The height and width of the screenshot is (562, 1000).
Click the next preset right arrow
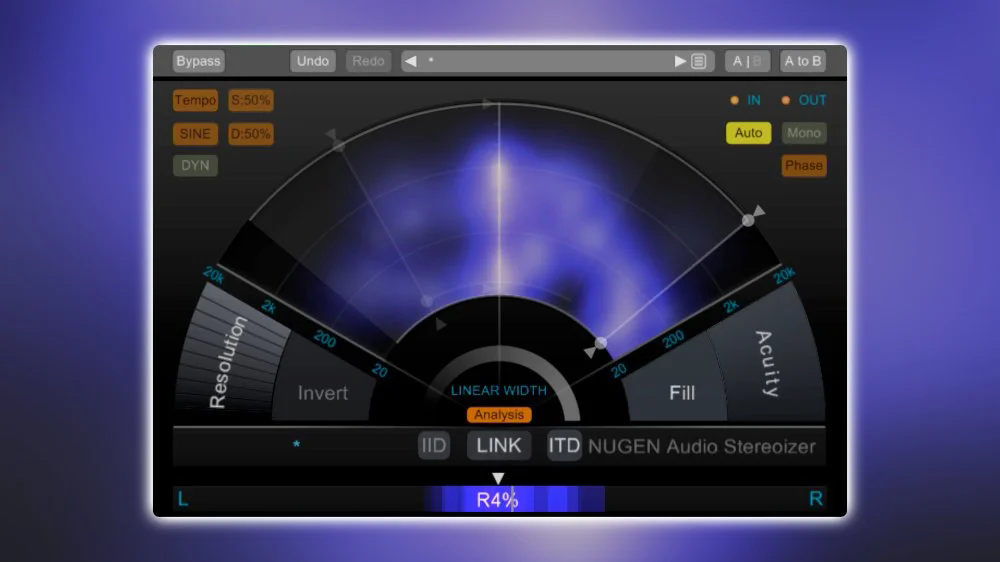point(681,61)
